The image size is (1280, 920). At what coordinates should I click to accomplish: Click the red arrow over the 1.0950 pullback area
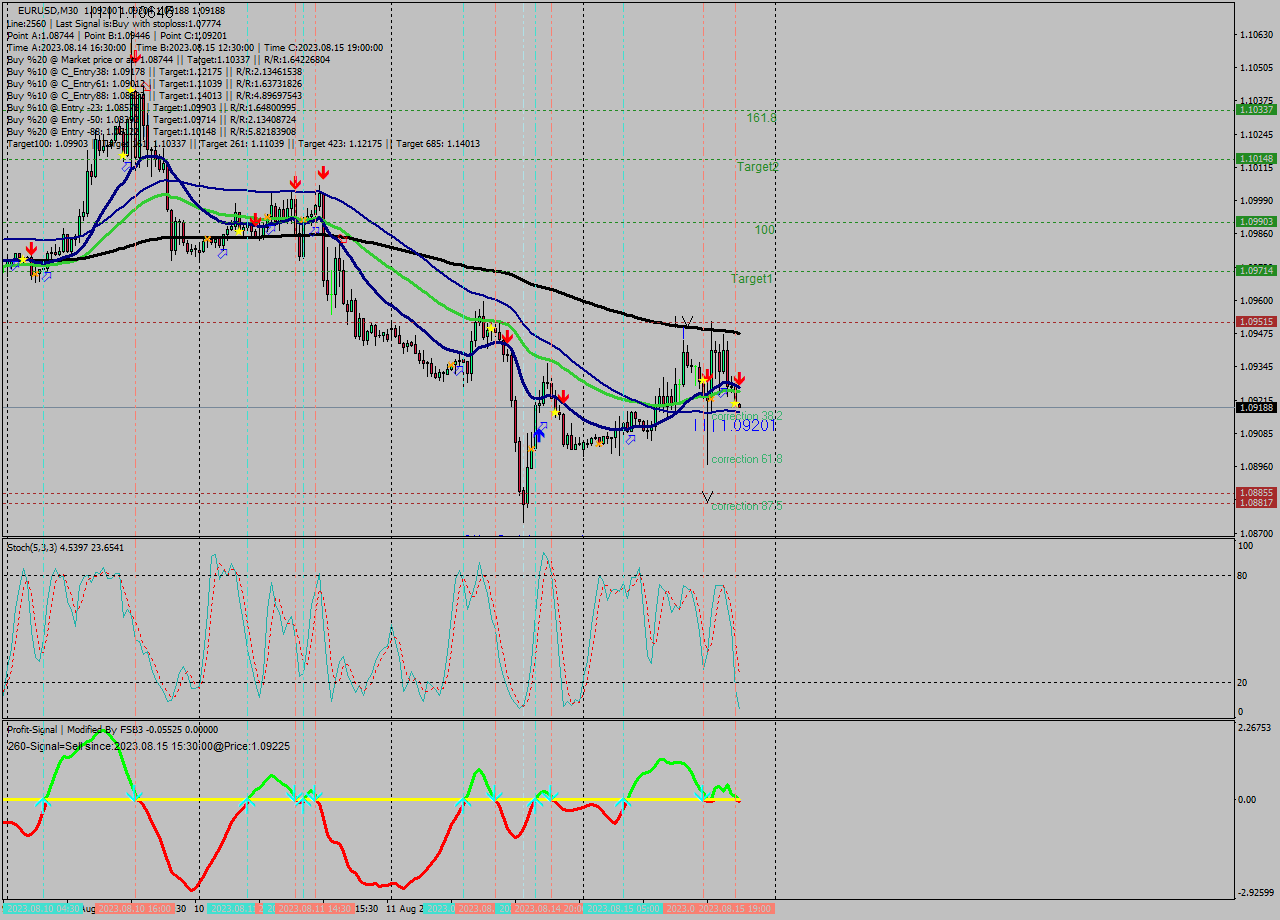(x=506, y=338)
